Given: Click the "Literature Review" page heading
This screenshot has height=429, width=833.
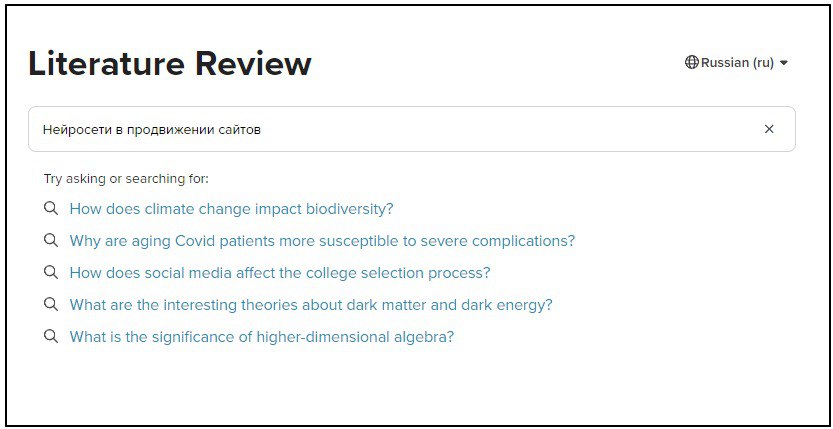Looking at the screenshot, I should pos(170,63).
